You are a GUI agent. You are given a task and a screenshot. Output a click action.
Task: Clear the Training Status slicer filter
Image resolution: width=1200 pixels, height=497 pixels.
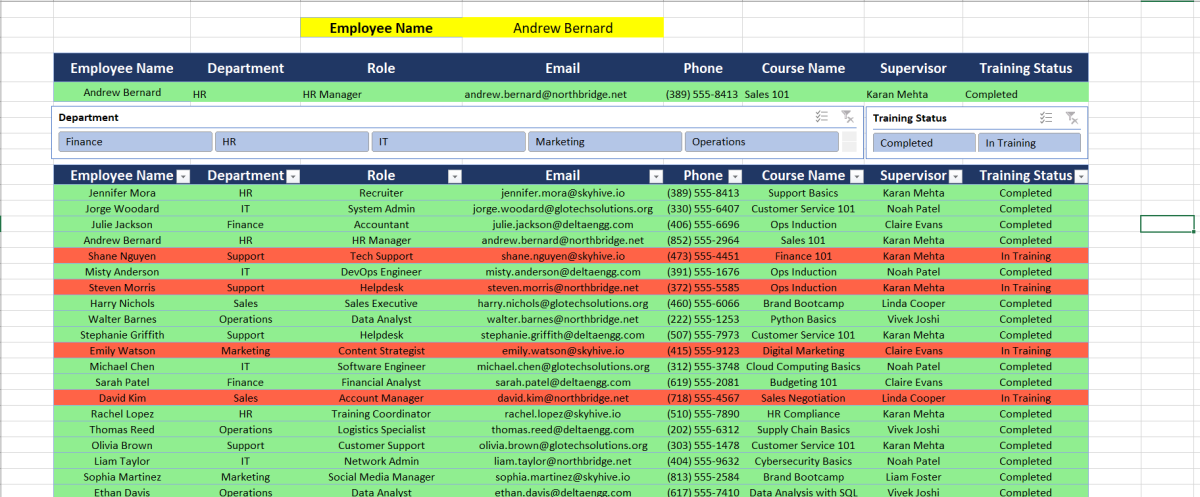click(1071, 118)
